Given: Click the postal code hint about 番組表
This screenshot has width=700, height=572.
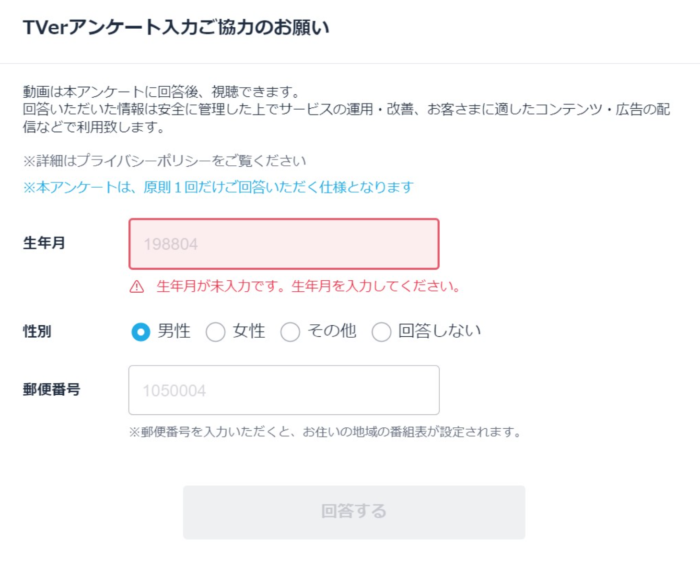Looking at the screenshot, I should coord(325,432).
